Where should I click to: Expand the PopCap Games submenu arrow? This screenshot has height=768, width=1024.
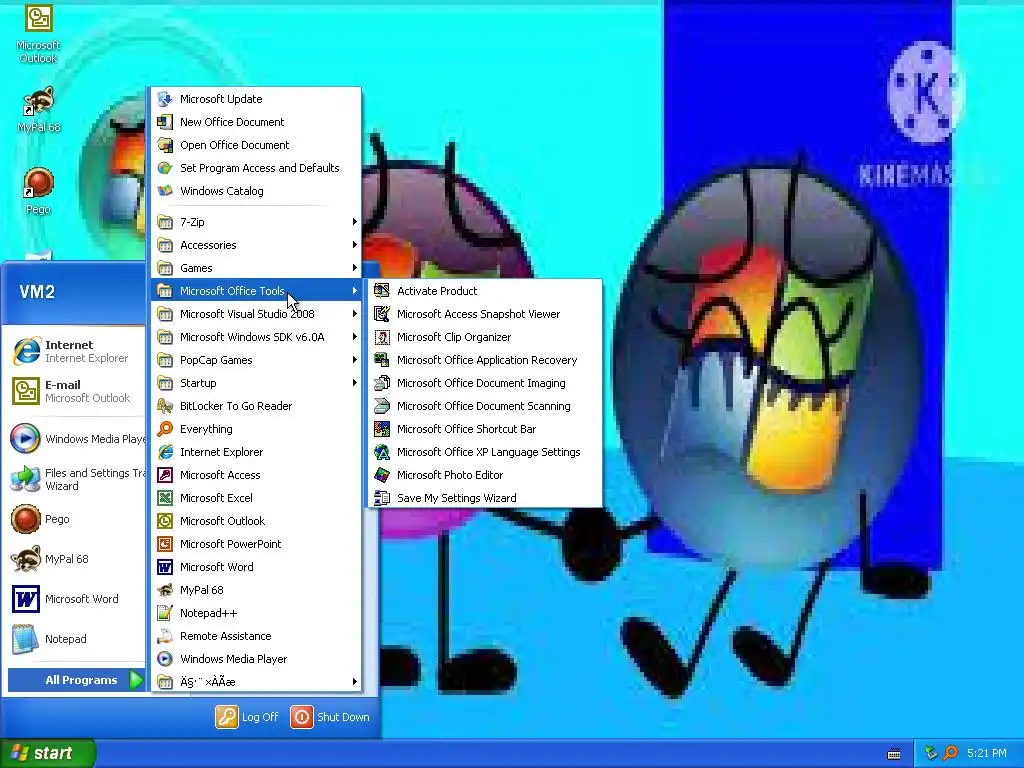[355, 360]
